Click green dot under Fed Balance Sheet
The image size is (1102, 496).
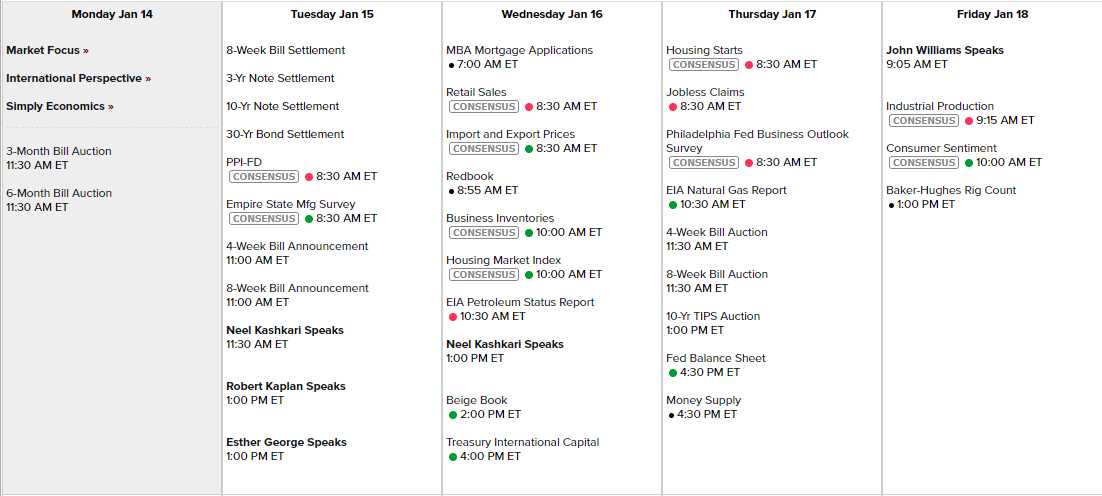pyautogui.click(x=672, y=372)
